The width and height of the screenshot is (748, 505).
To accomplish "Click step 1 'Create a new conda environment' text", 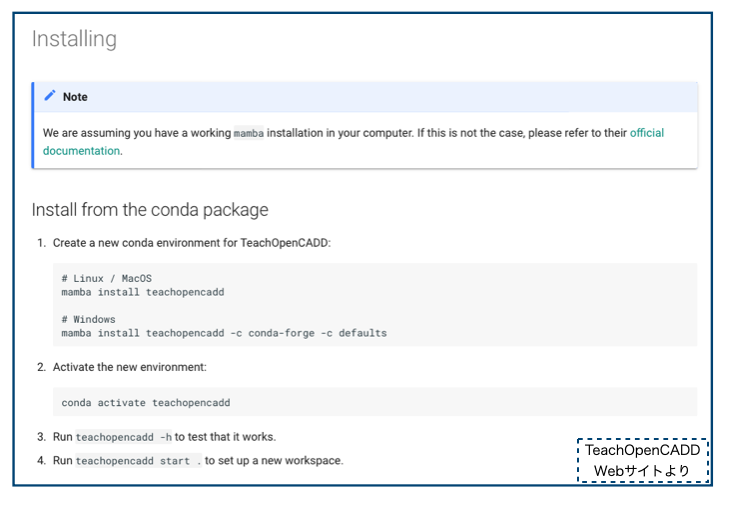I will coord(191,243).
